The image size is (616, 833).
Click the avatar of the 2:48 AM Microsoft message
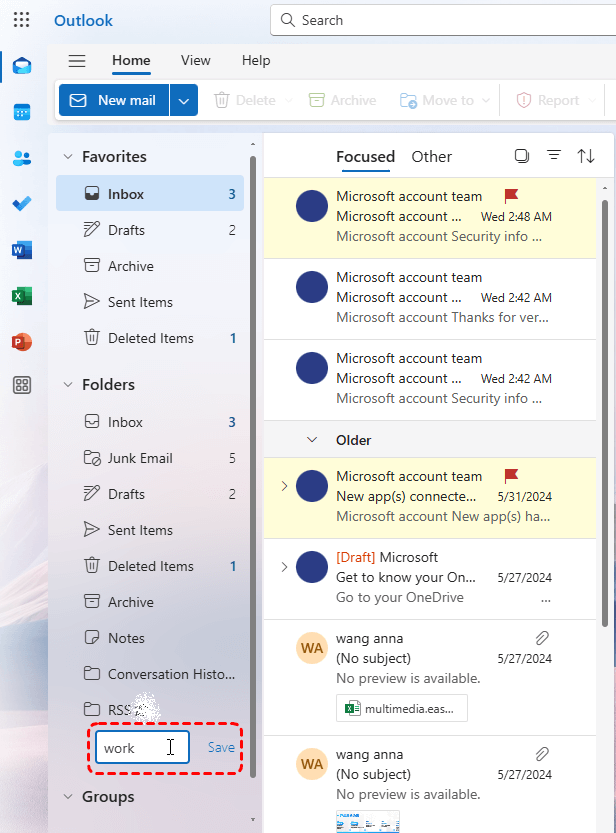pyautogui.click(x=312, y=206)
